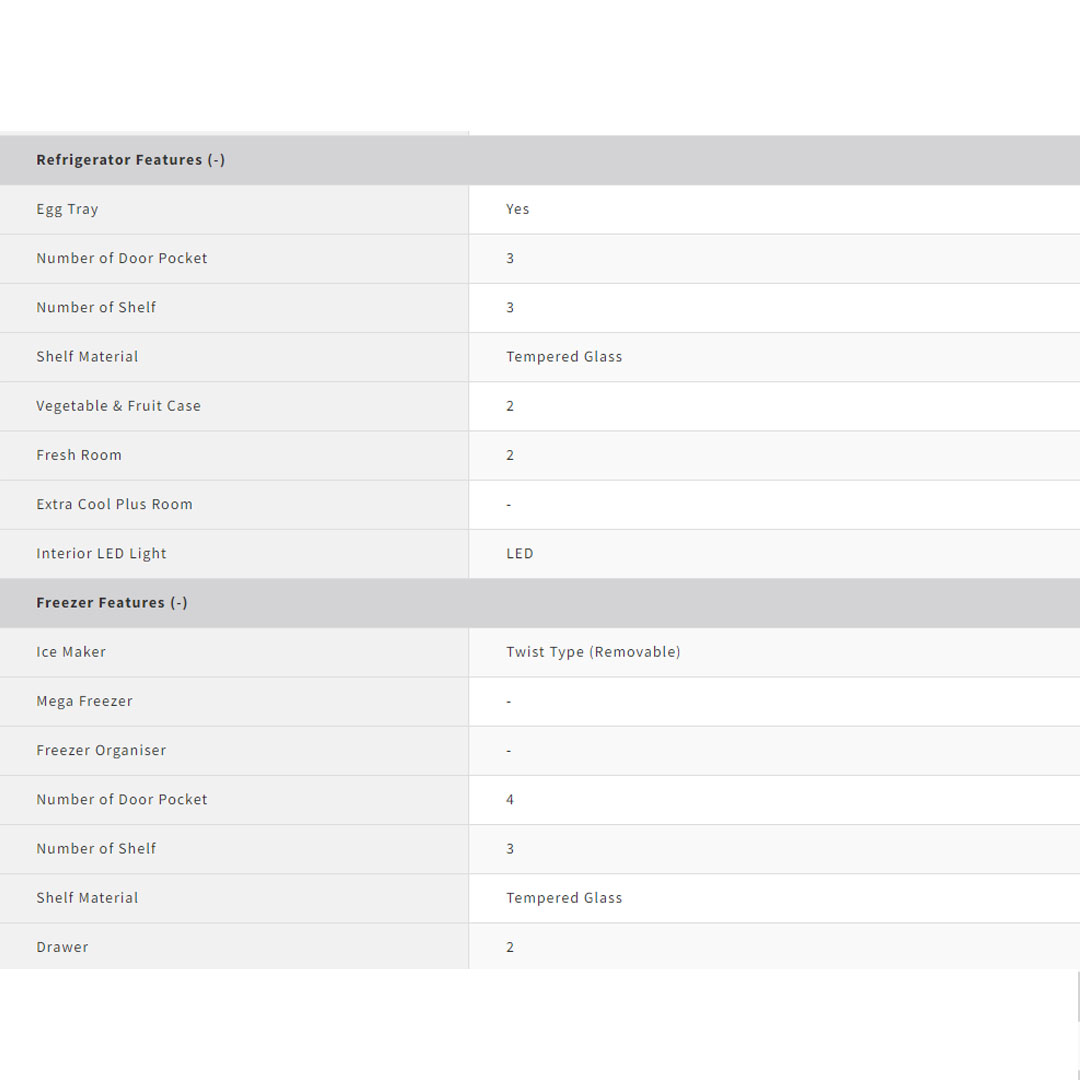Collapse the Freezer Features section
The height and width of the screenshot is (1080, 1080).
click(x=112, y=603)
